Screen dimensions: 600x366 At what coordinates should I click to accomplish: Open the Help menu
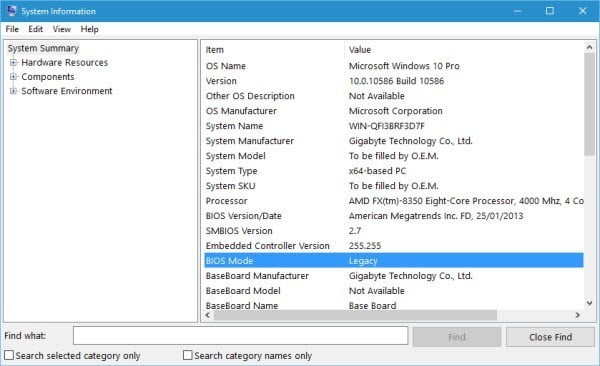[89, 29]
